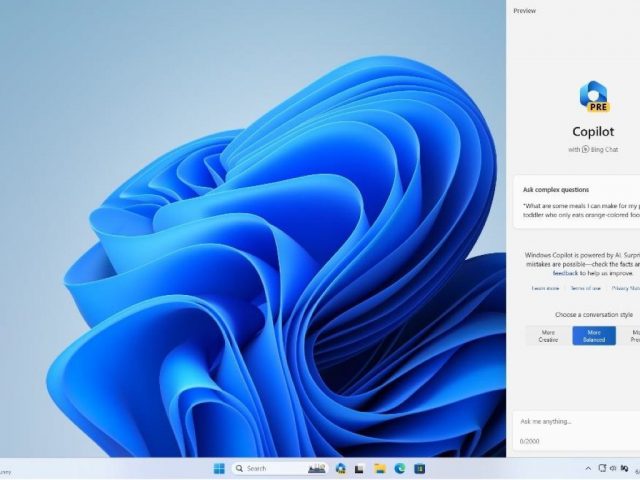640x480 pixels.
Task: Select More Balanced conversation style
Action: click(594, 336)
